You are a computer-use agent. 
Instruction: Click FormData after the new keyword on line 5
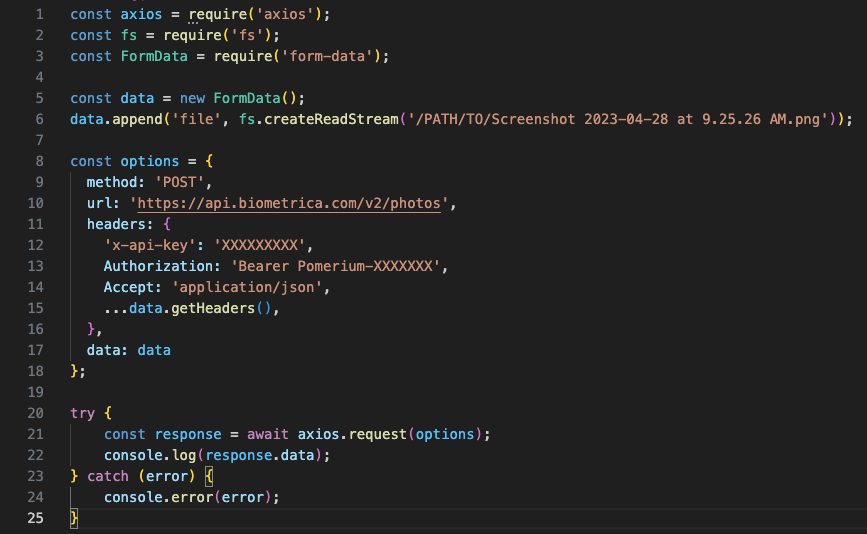(247, 98)
